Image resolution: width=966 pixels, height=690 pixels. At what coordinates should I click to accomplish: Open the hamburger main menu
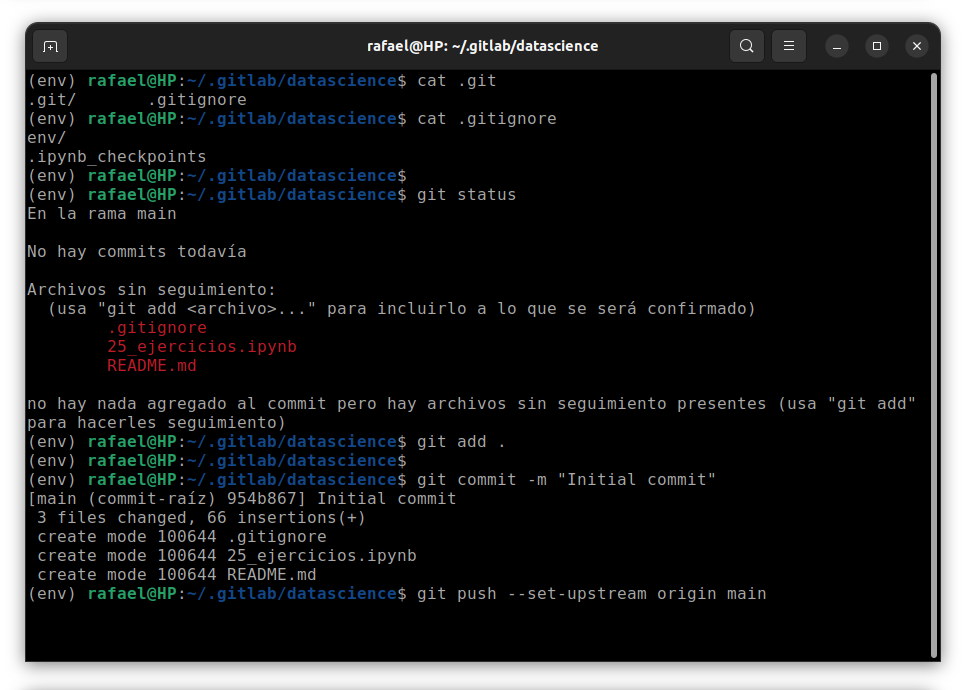pos(789,46)
